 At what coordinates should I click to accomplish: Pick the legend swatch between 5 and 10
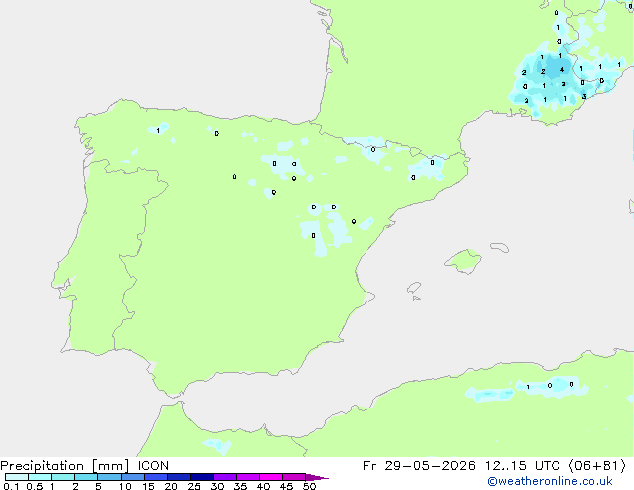109,477
